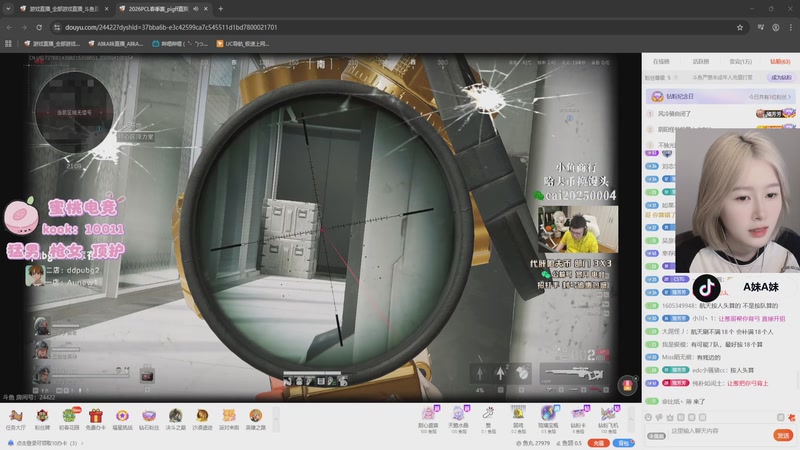
Task: Mute the tab via speaker icon
Action: 196,9
